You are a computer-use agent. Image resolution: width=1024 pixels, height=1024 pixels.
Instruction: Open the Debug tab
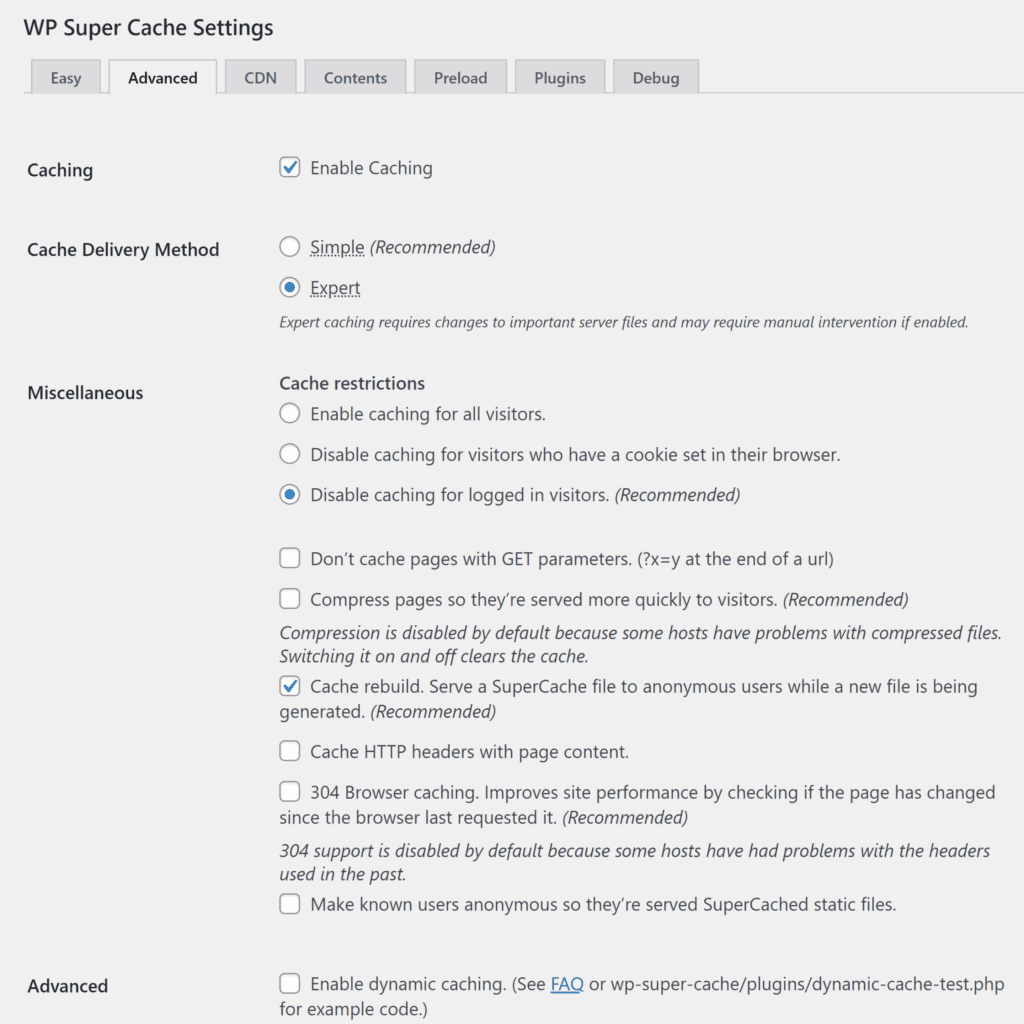[655, 78]
